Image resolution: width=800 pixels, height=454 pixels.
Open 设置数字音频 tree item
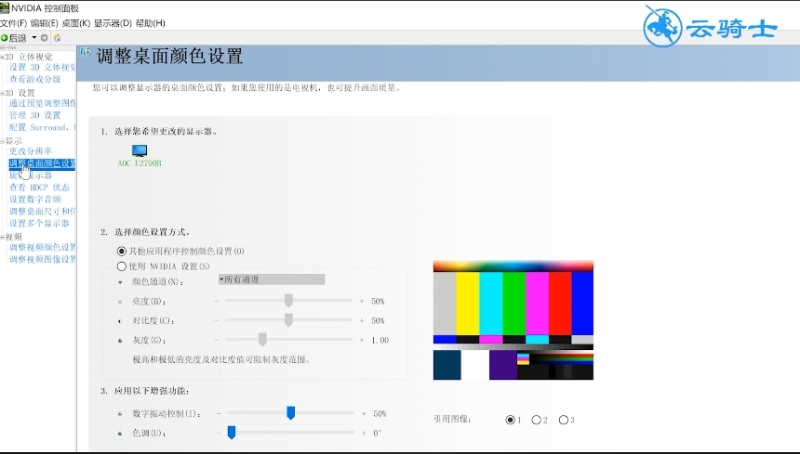coord(35,199)
